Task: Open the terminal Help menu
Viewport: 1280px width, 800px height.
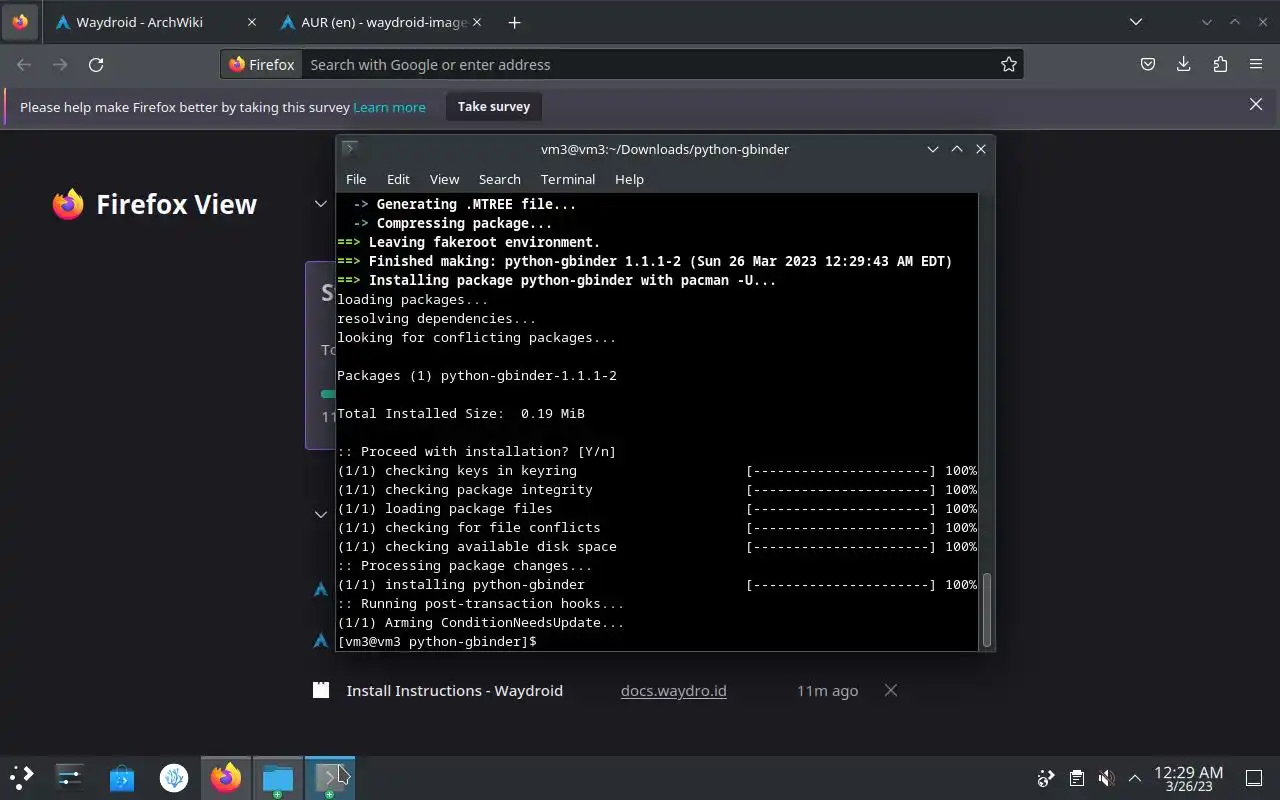Action: click(x=629, y=179)
